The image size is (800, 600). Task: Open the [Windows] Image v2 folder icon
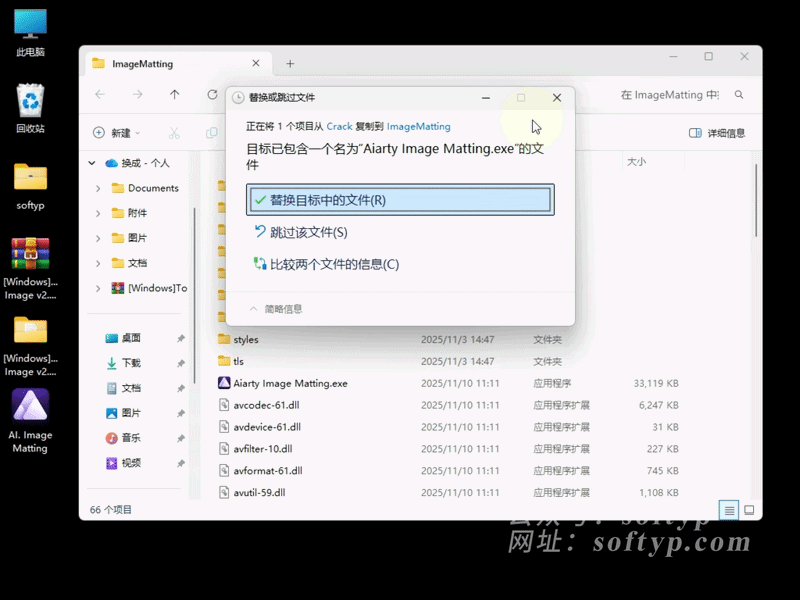[30, 346]
